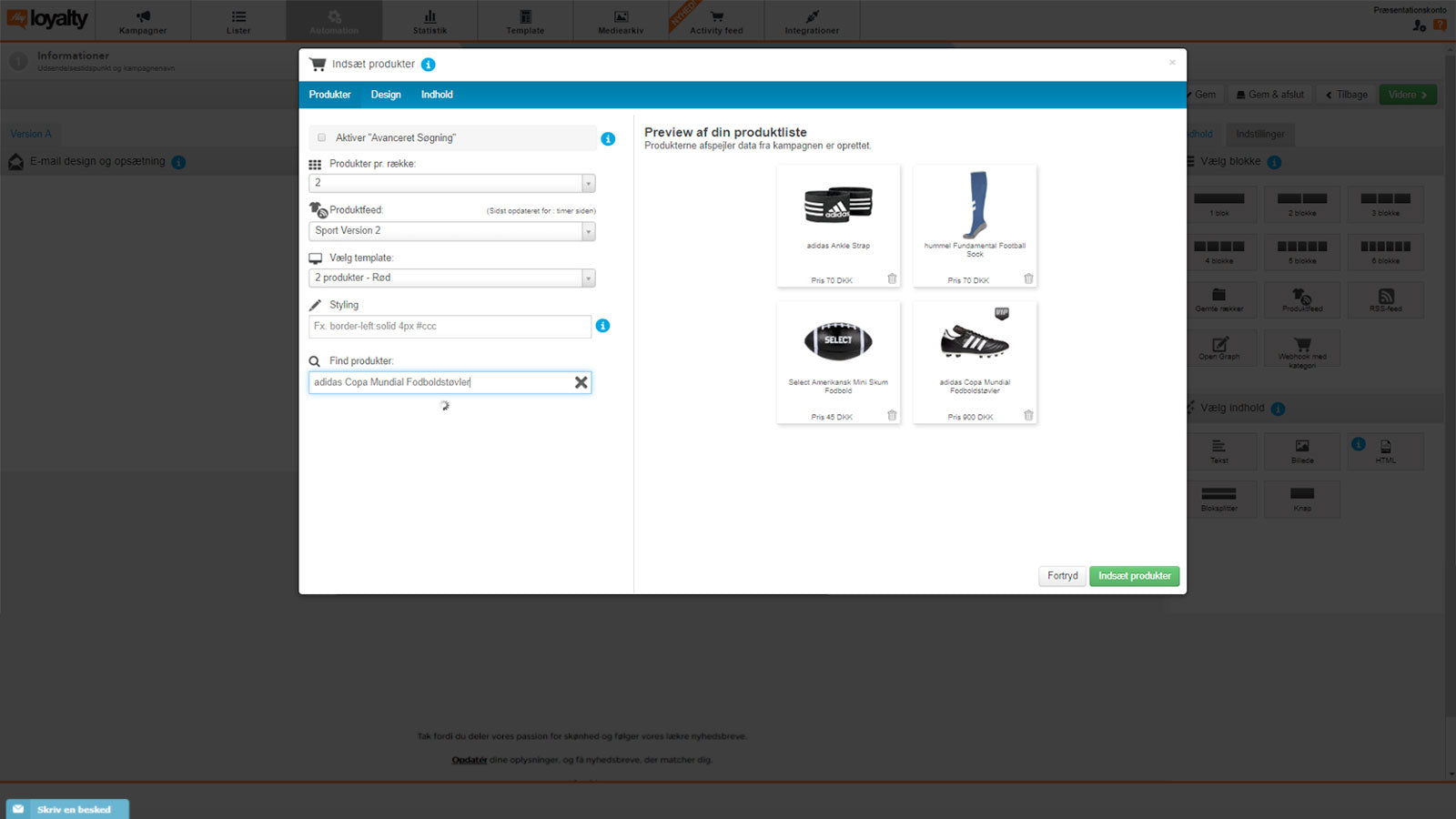Click the Videre button
This screenshot has width=1456, height=819.
point(1408,95)
